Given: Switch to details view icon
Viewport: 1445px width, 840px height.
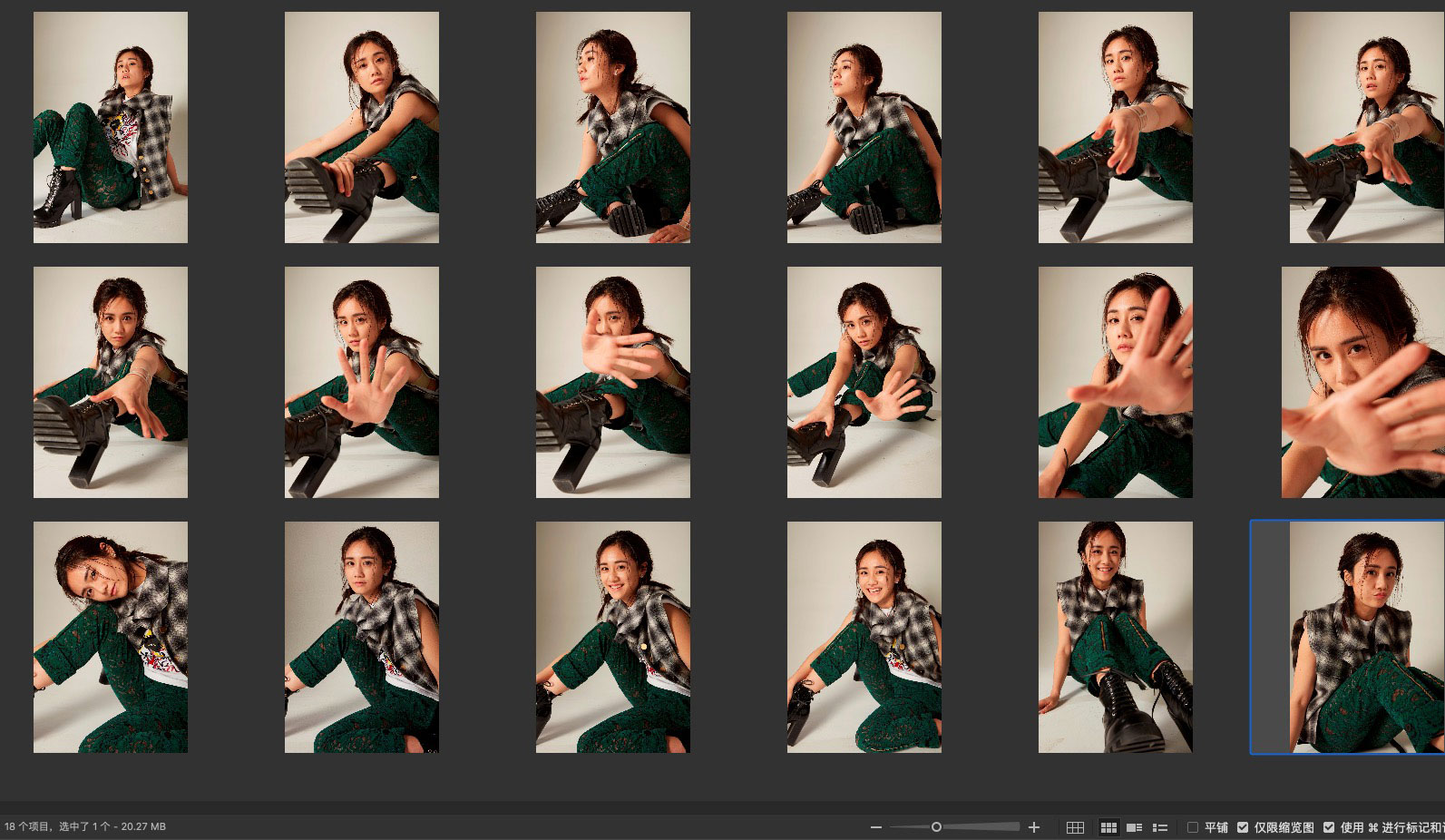Looking at the screenshot, I should click(x=1134, y=827).
